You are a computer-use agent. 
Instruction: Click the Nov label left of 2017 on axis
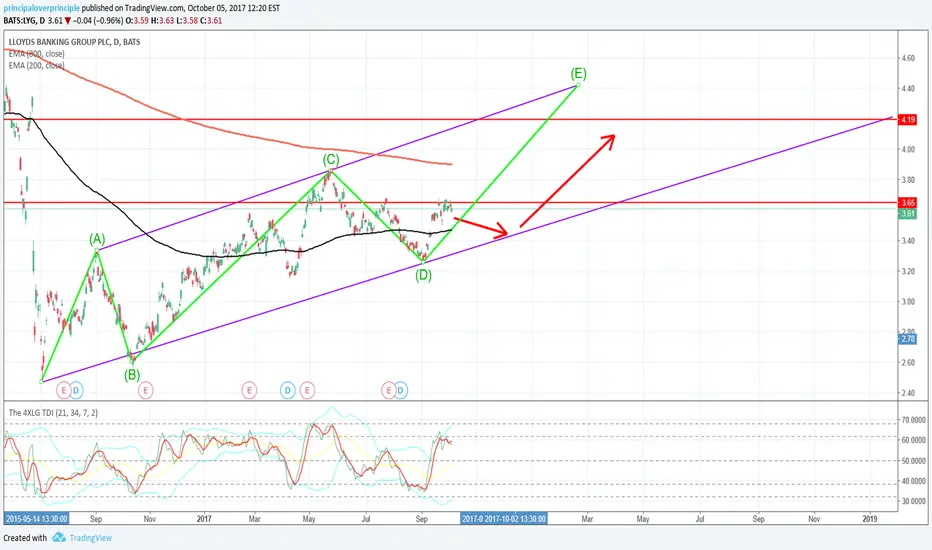point(150,519)
